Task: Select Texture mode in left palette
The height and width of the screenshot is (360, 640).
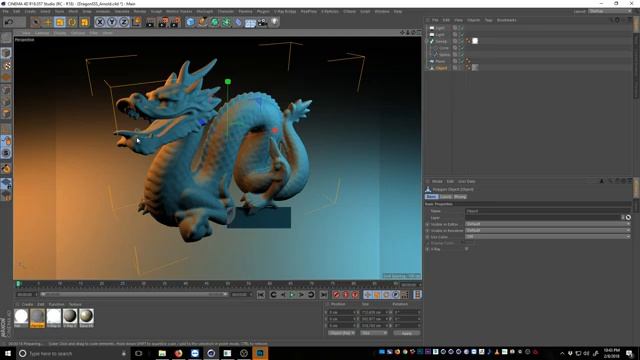Action: 6,66
